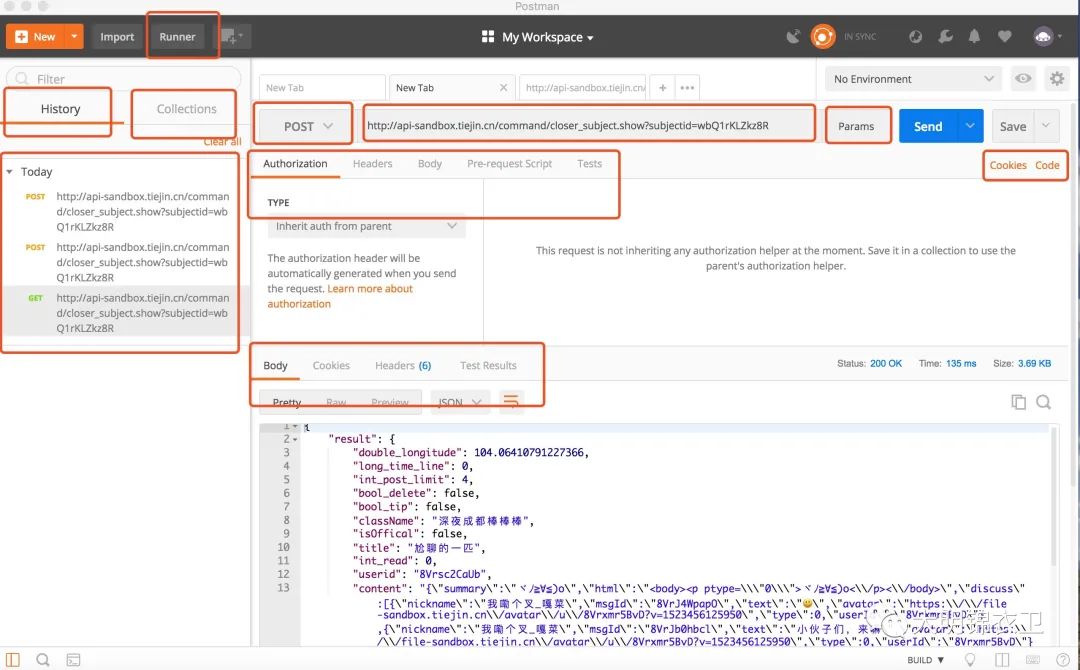Open the Tests tab
The image size is (1080, 670).
(x=590, y=164)
